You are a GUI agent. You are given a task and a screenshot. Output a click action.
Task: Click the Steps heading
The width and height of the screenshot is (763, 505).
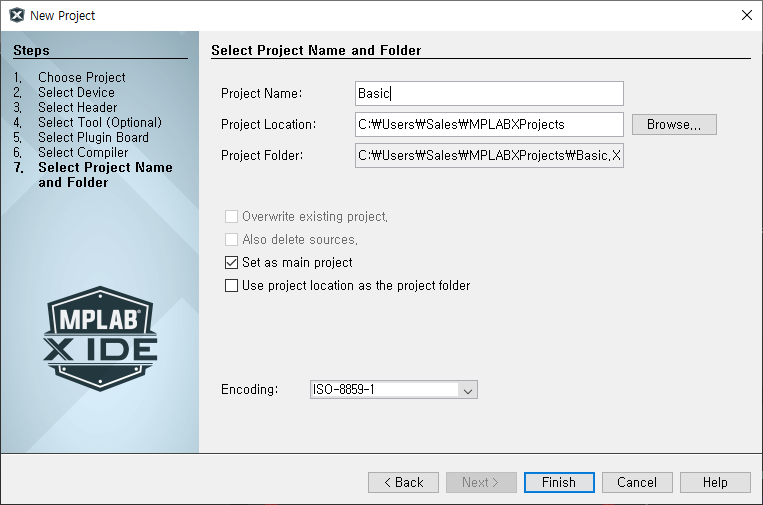coord(31,51)
